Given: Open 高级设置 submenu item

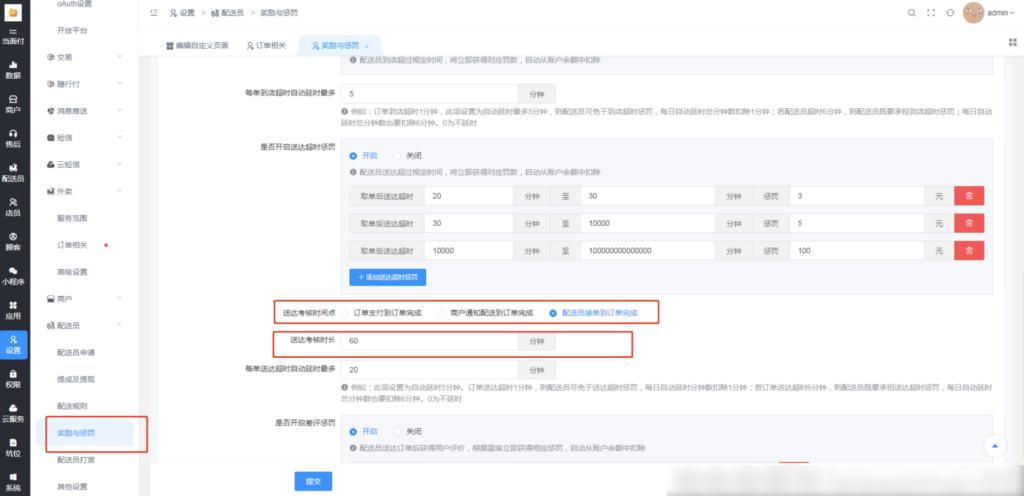Looking at the screenshot, I should tap(72, 272).
